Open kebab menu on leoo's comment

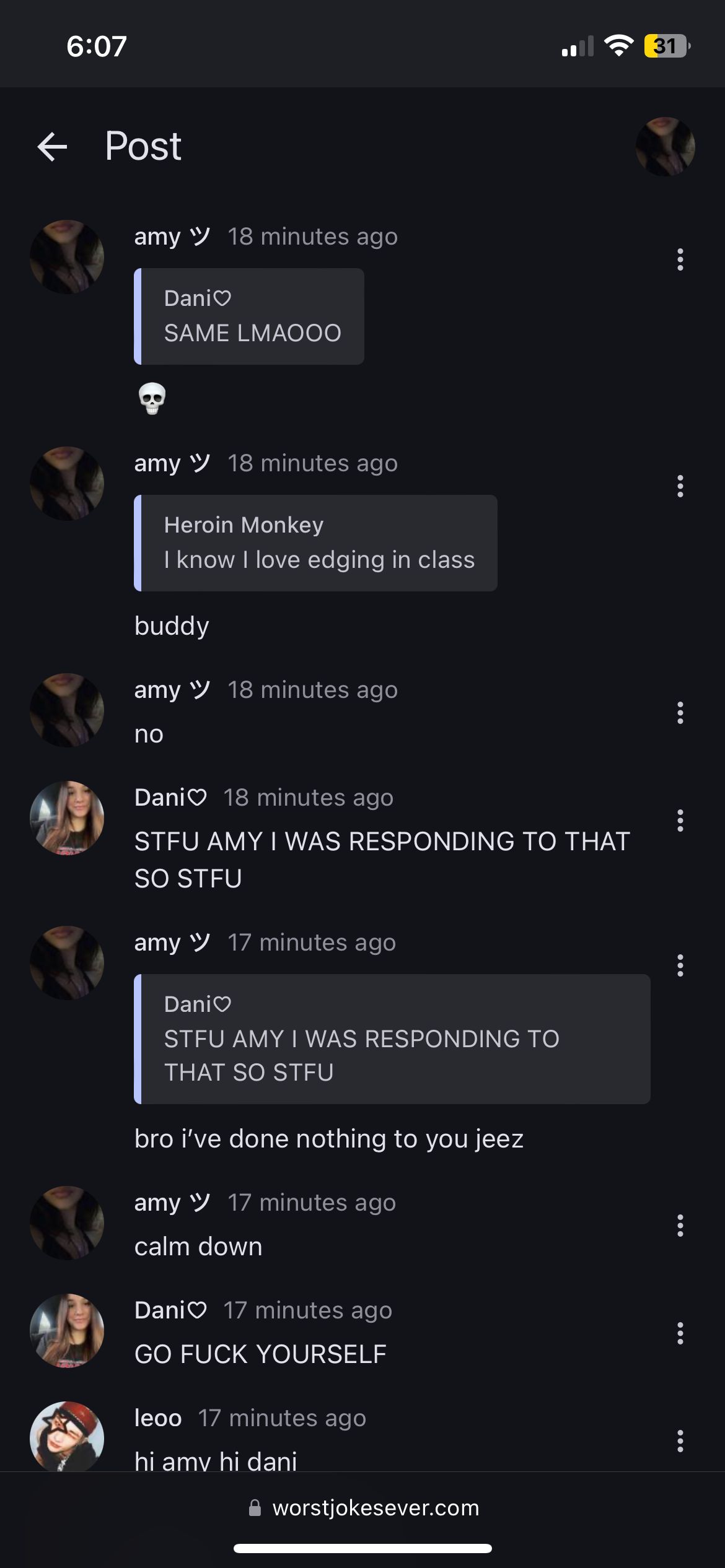point(680,1441)
